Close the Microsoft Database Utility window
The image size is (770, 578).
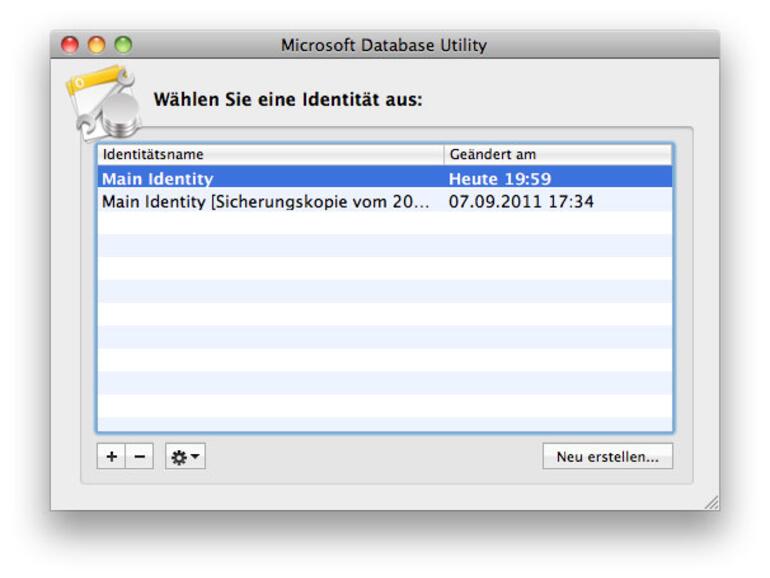[70, 45]
